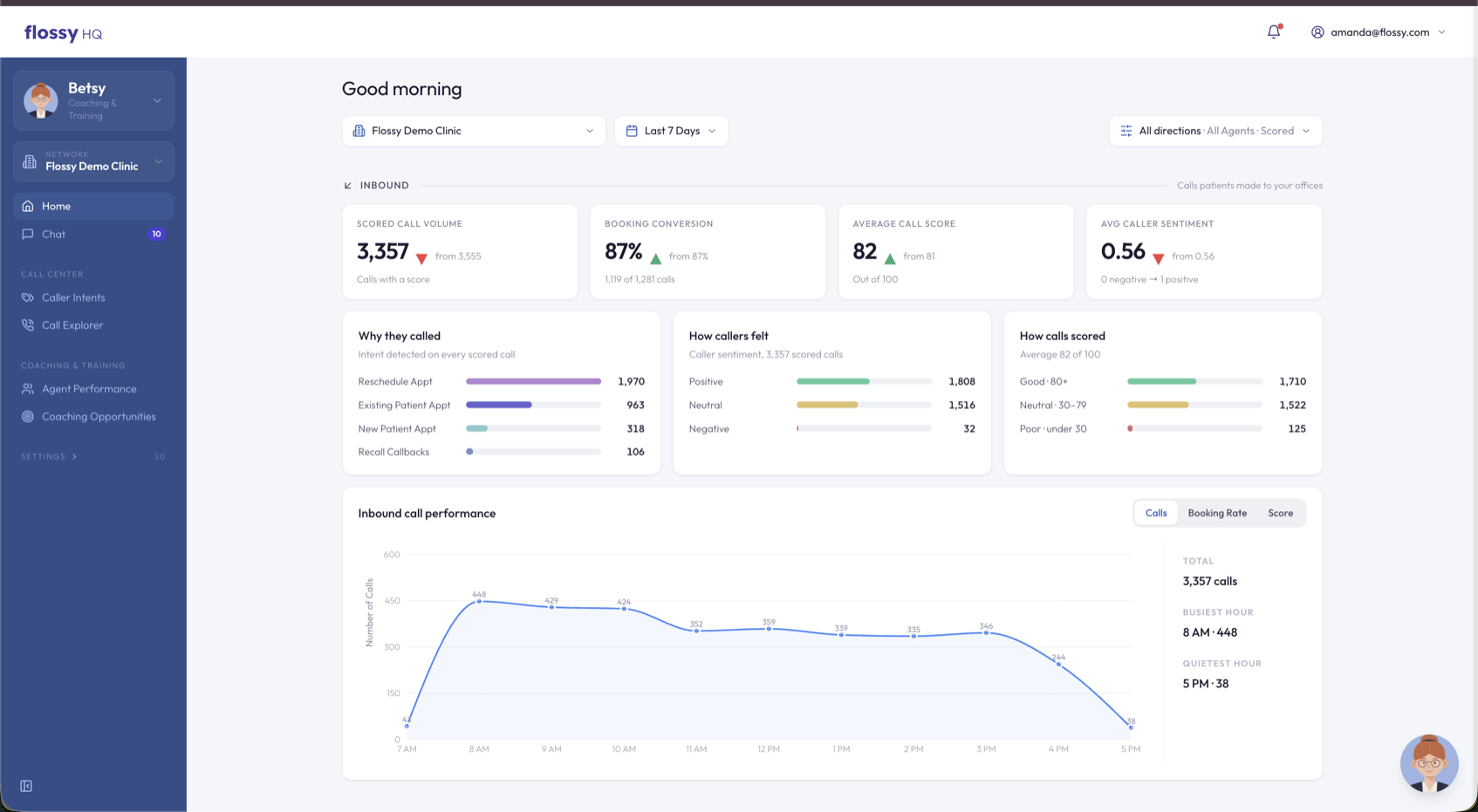This screenshot has width=1478, height=812.
Task: Click the Average Call Score card
Action: (x=956, y=252)
